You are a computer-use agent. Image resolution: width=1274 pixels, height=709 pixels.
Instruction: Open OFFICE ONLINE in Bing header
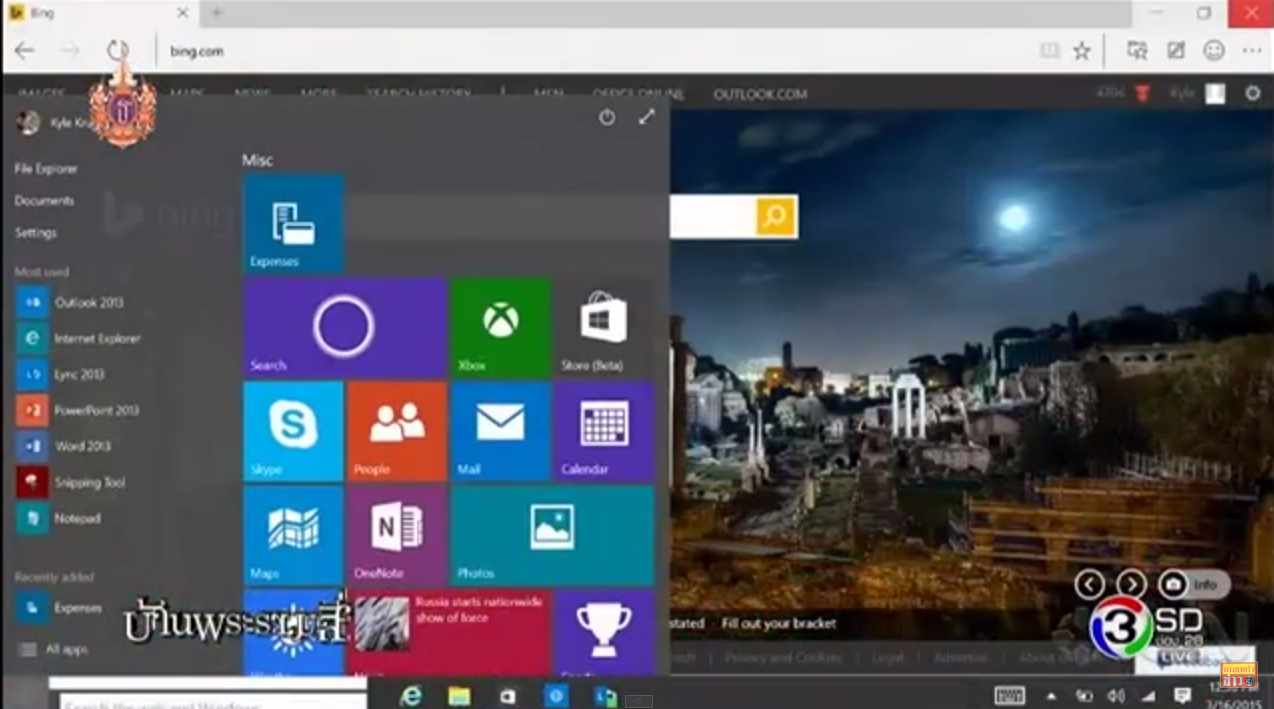coord(638,94)
